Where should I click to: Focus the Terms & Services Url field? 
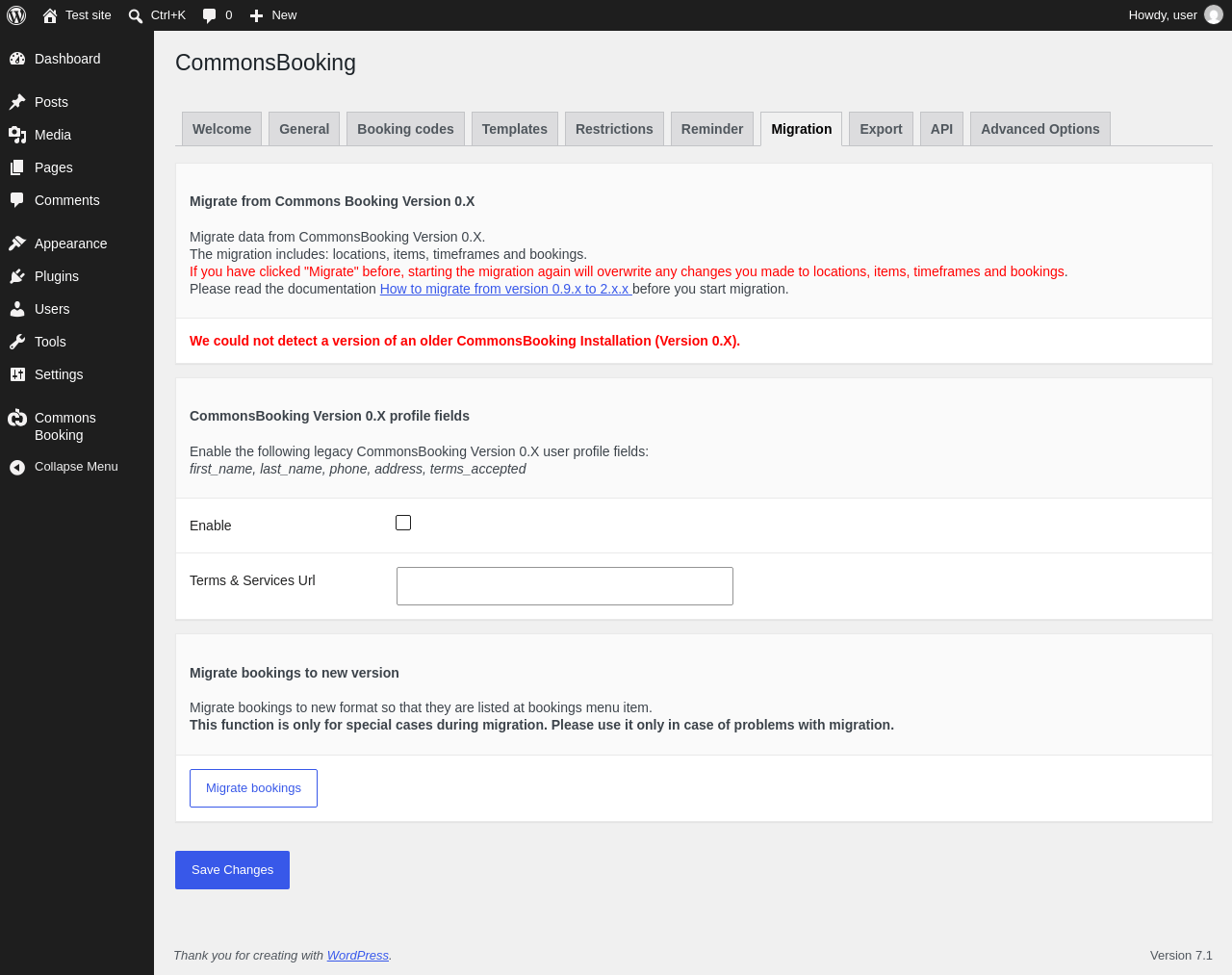[x=565, y=586]
